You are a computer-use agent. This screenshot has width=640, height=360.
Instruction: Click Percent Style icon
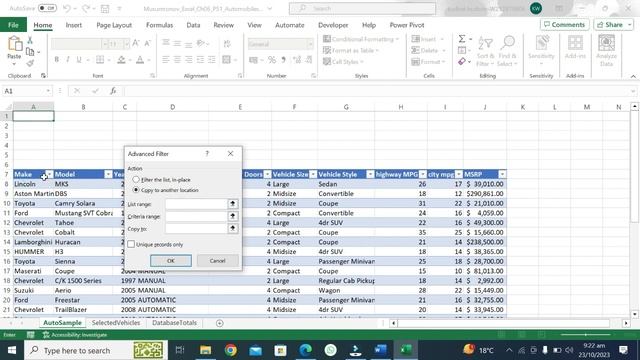[272, 60]
